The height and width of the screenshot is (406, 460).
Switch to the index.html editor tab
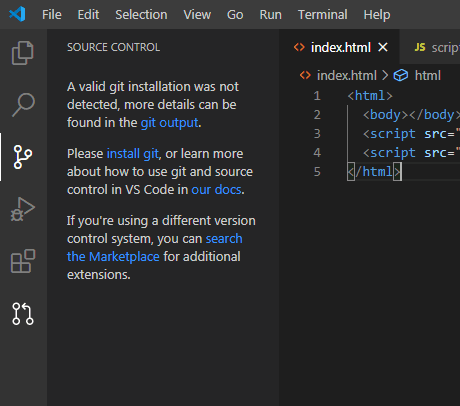[339, 47]
